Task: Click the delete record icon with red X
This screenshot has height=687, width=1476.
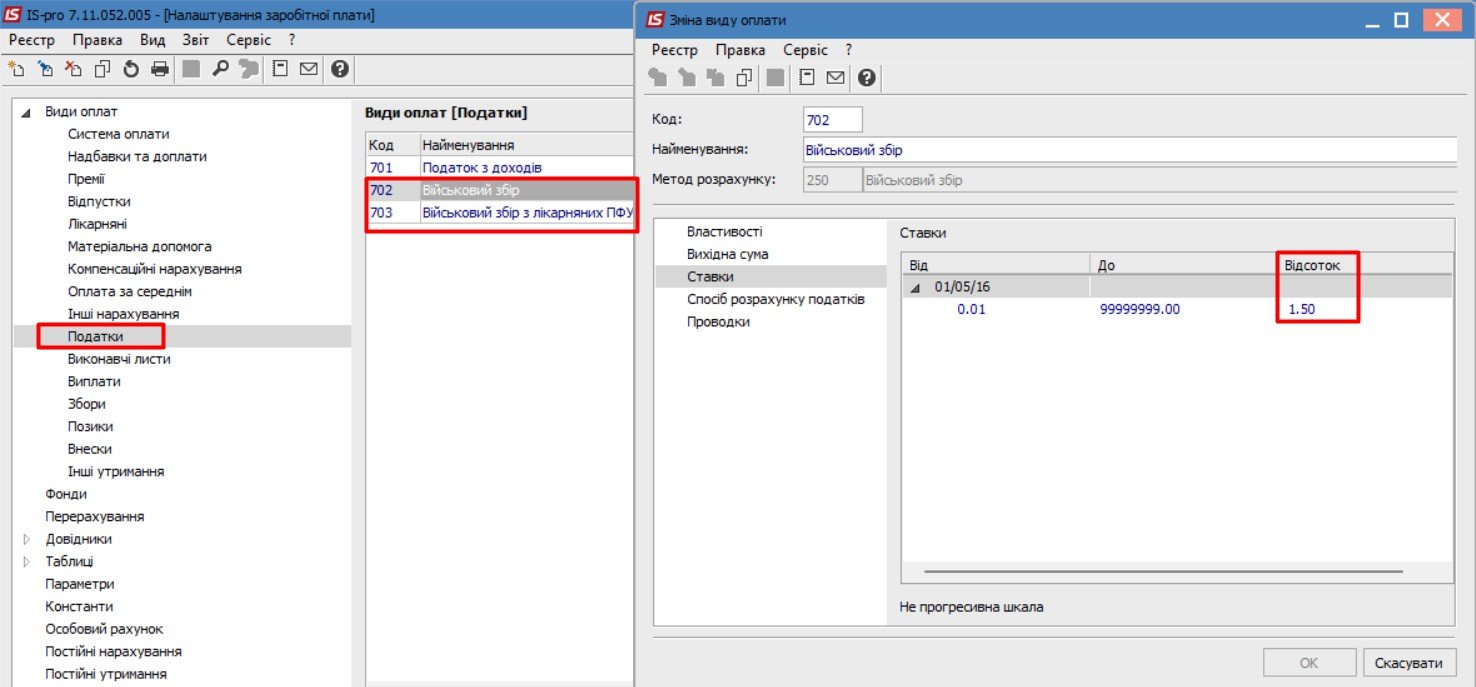Action: click(x=73, y=69)
